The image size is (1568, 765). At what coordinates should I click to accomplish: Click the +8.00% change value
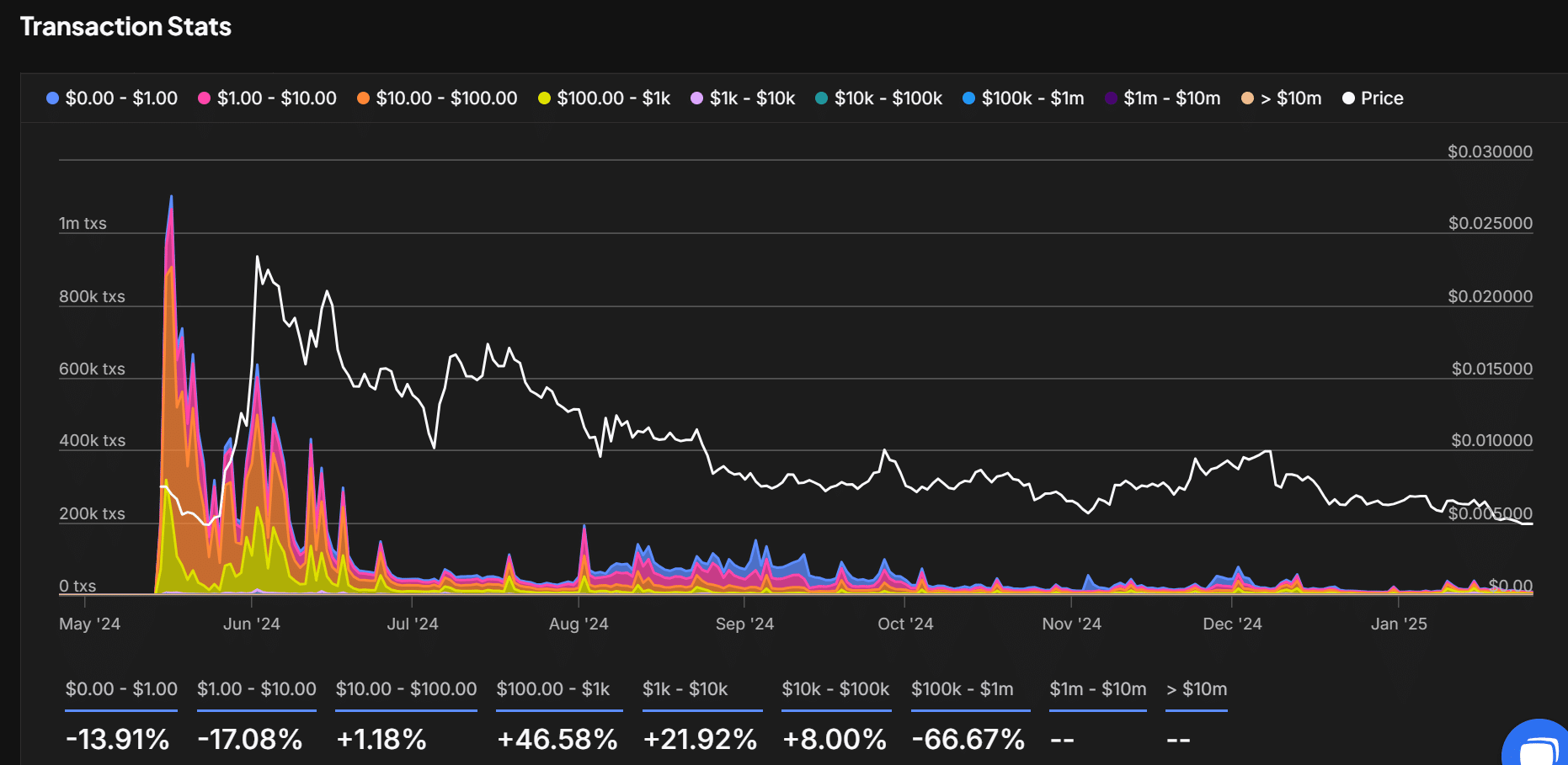(835, 740)
